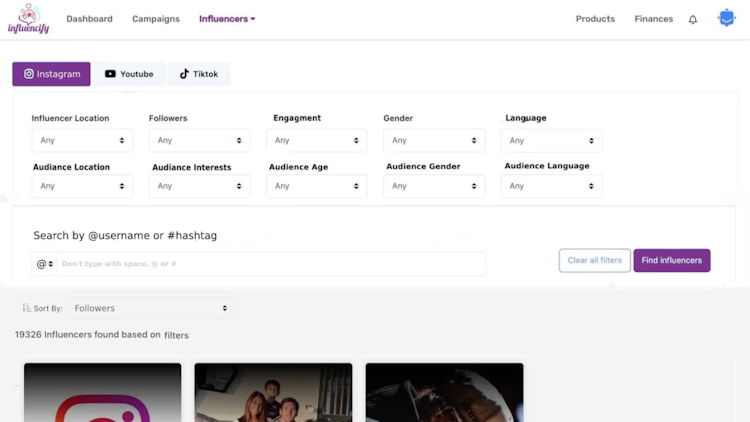Screen dimensions: 750x422
Task: Focus the username or hashtag search field
Action: tap(270, 264)
